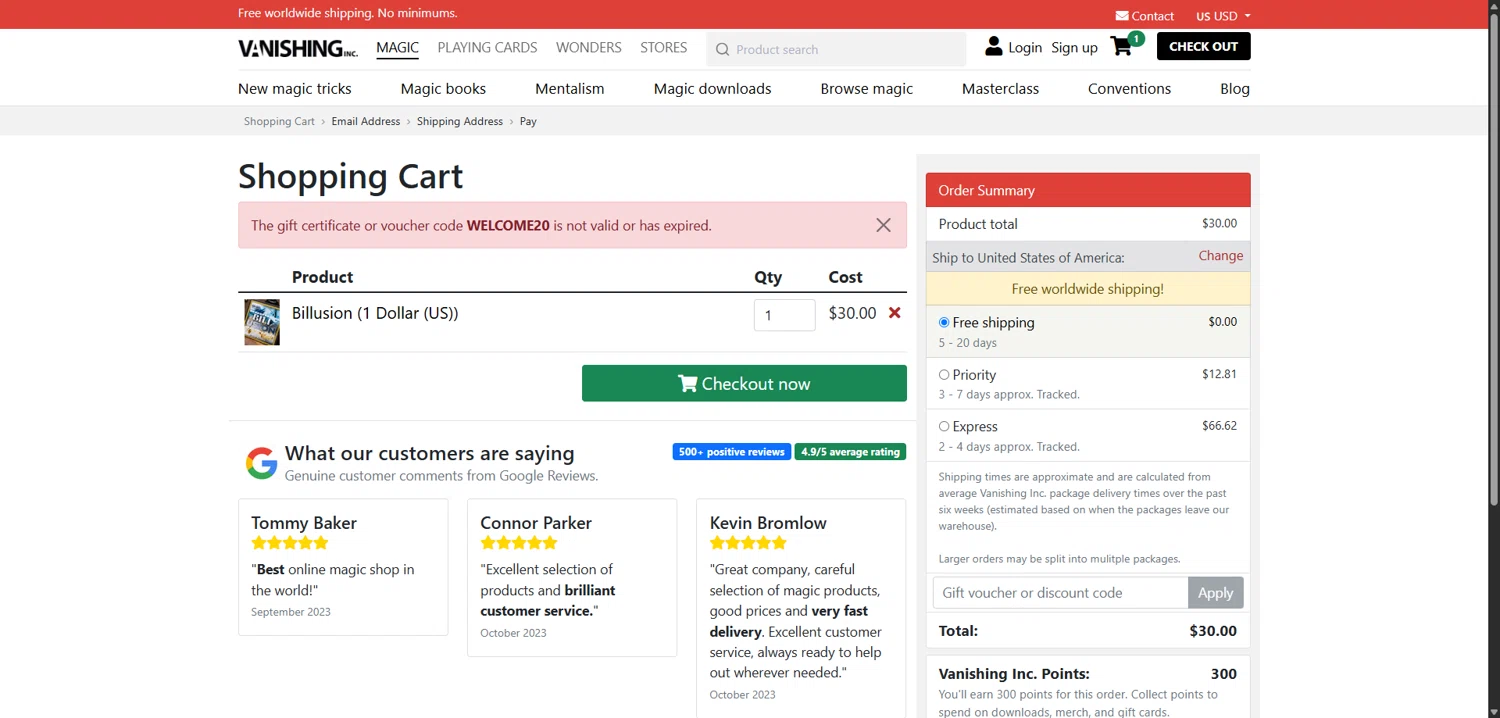
Task: Click 500+ positive reviews badge
Action: [x=732, y=452]
